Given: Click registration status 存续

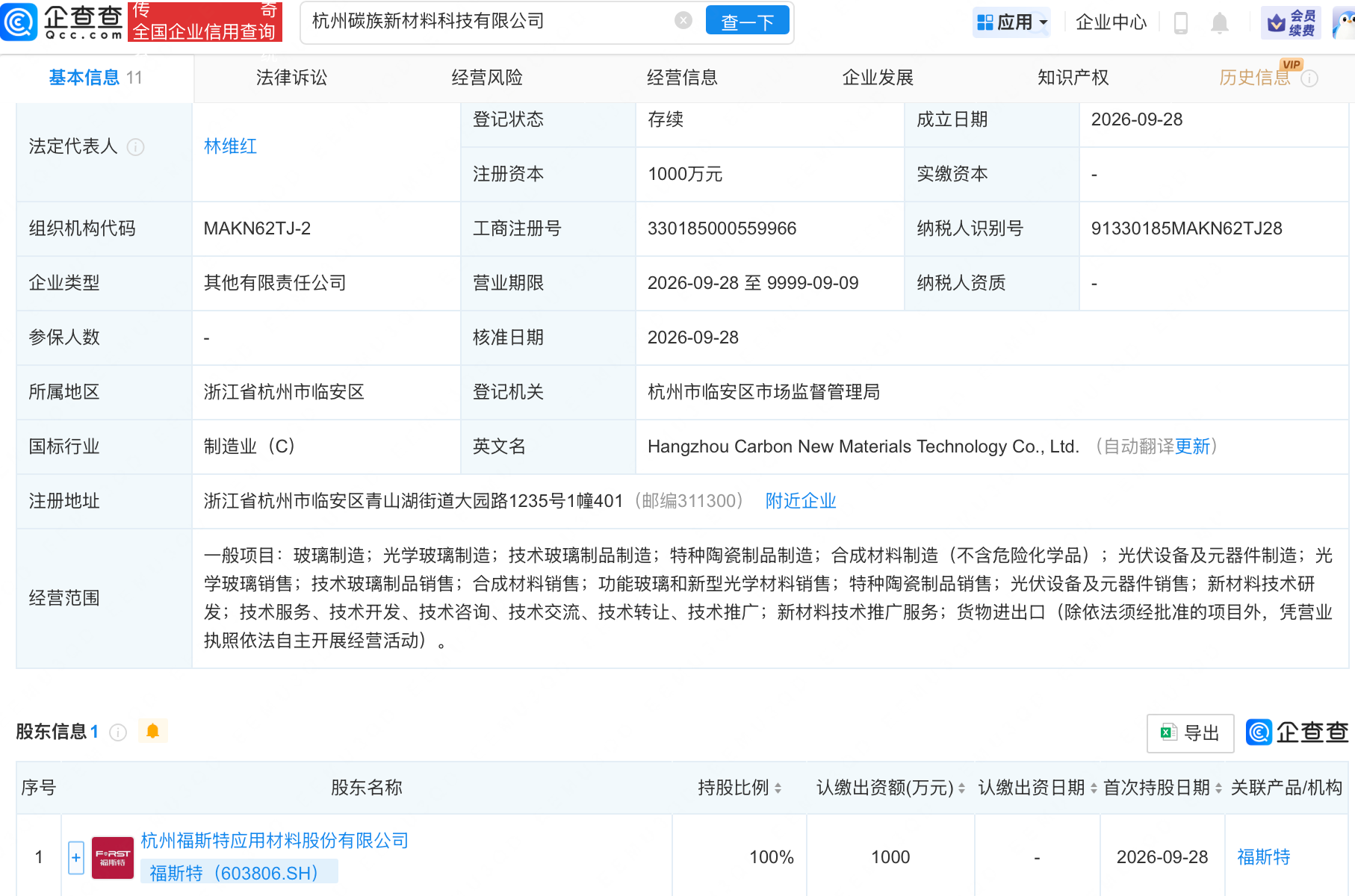Looking at the screenshot, I should click(666, 119).
